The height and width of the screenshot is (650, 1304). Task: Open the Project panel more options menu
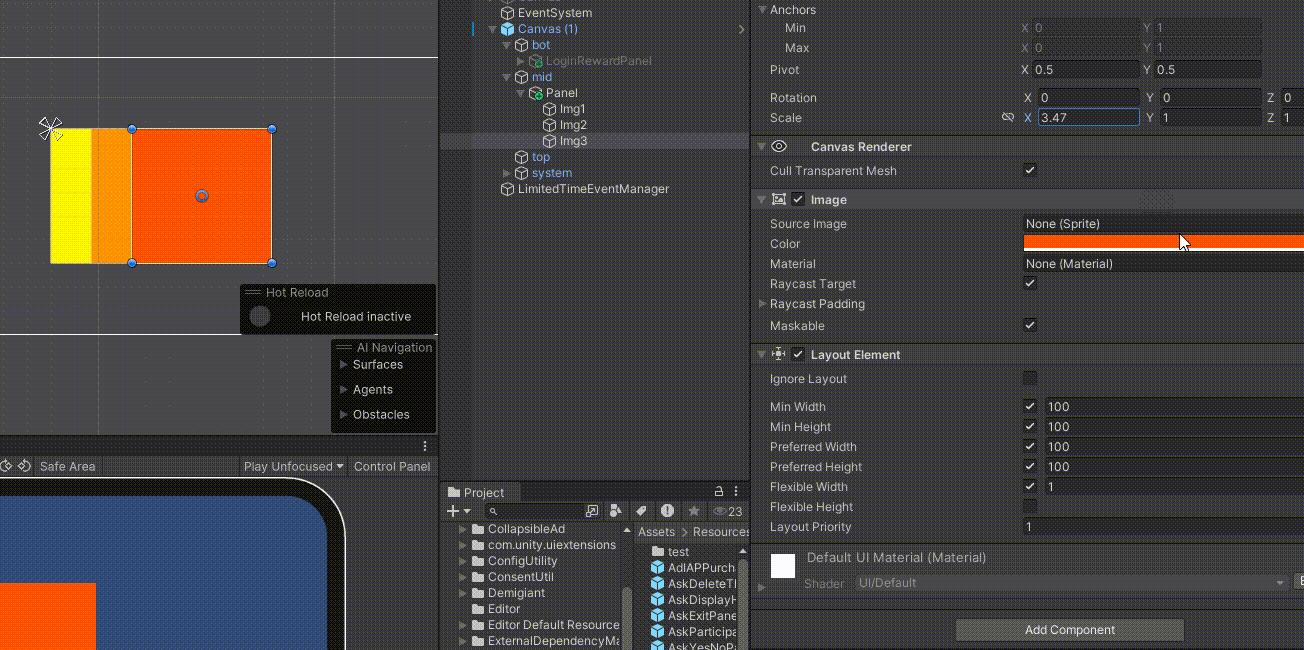coord(736,491)
